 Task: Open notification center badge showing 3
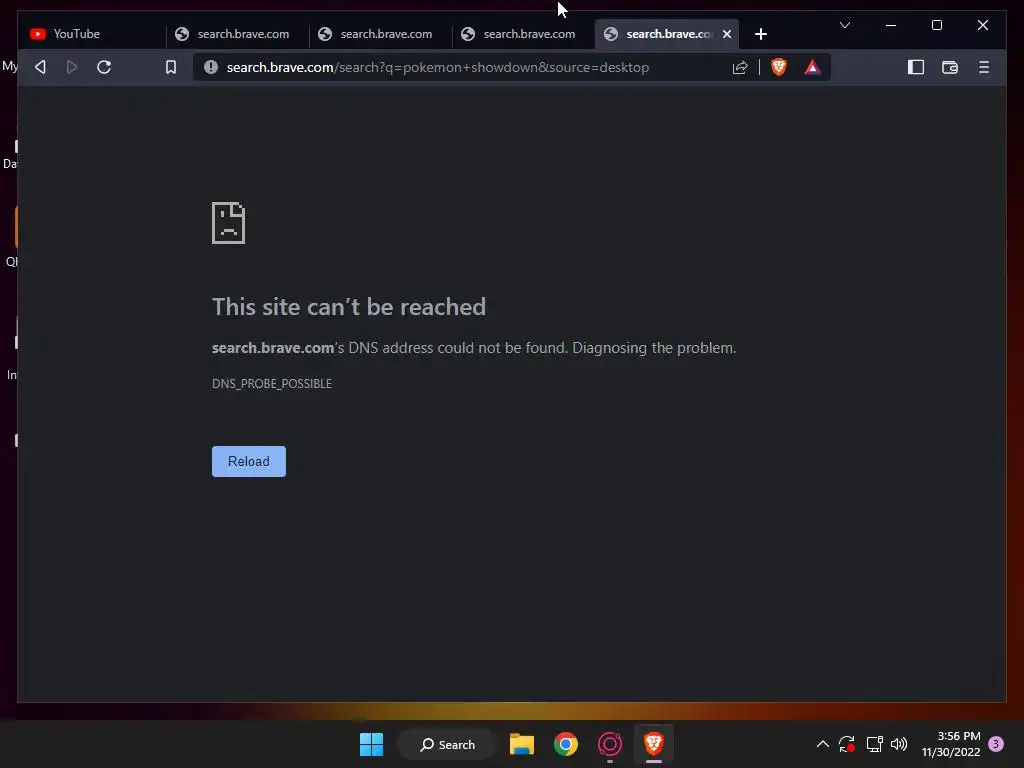[x=996, y=744]
